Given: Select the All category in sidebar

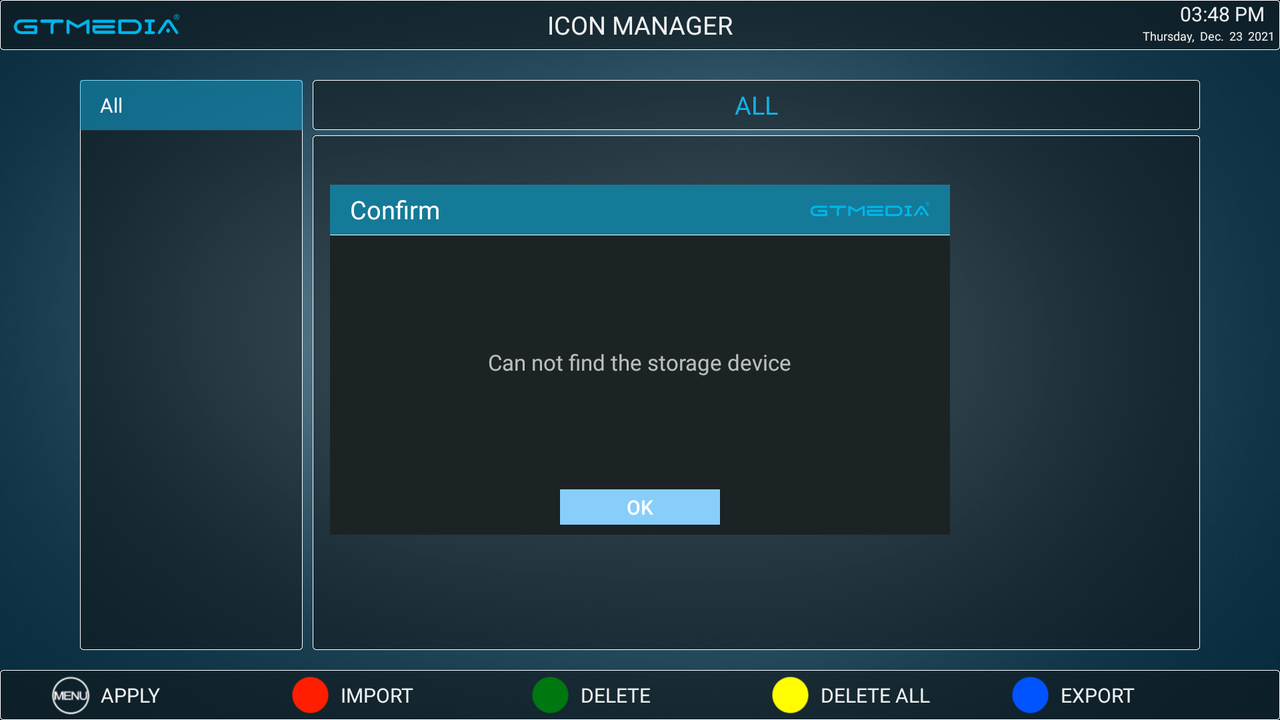Looking at the screenshot, I should coord(191,106).
